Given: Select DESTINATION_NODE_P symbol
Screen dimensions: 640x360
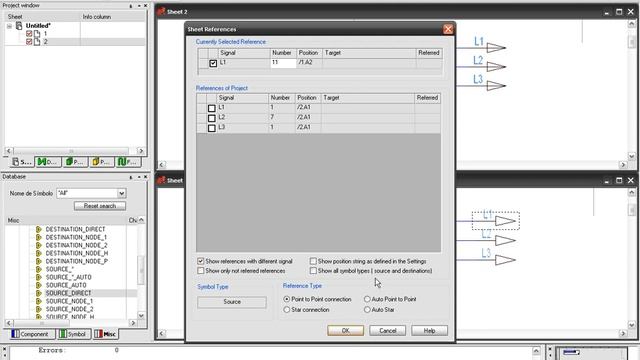Looking at the screenshot, I should (x=76, y=261).
